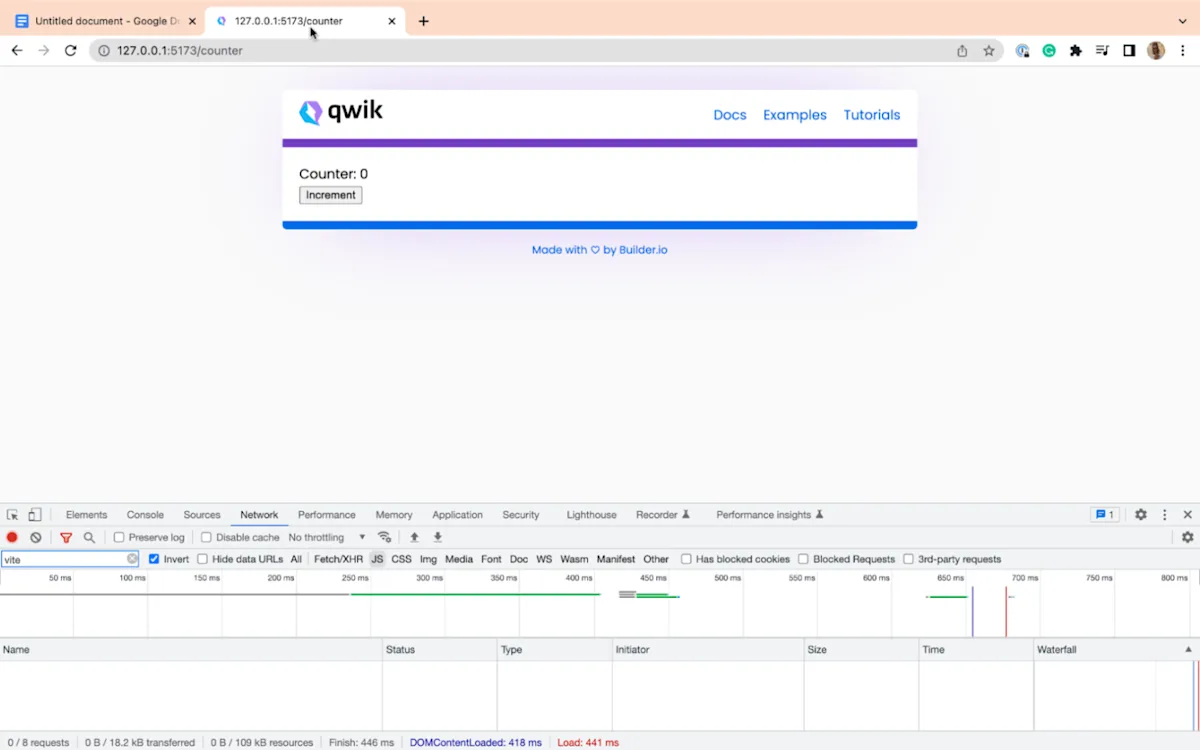Viewport: 1200px width, 750px height.
Task: Open the Docs link on the Qwik page
Action: [729, 114]
